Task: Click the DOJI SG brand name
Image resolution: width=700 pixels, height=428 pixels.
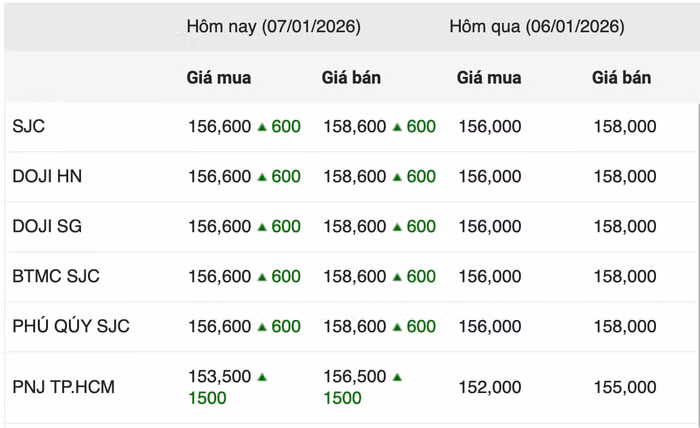Action: click(47, 227)
